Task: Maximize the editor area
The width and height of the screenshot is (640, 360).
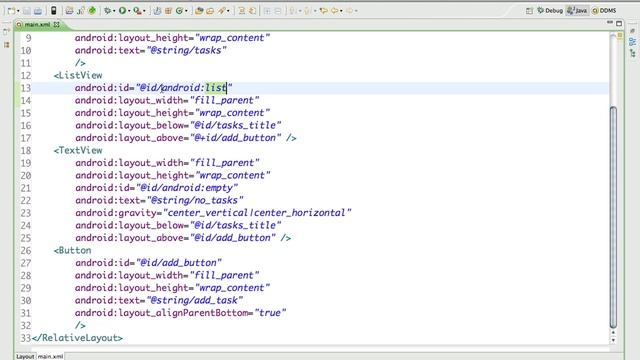Action: pos(619,24)
